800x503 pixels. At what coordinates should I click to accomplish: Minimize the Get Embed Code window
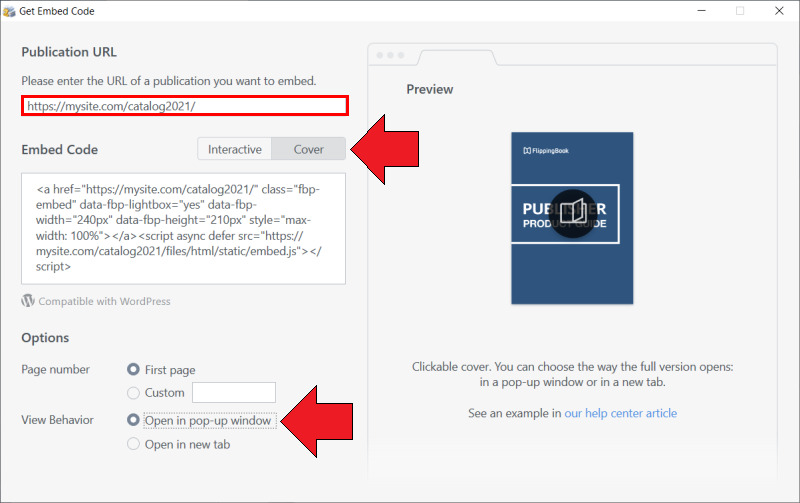[702, 11]
